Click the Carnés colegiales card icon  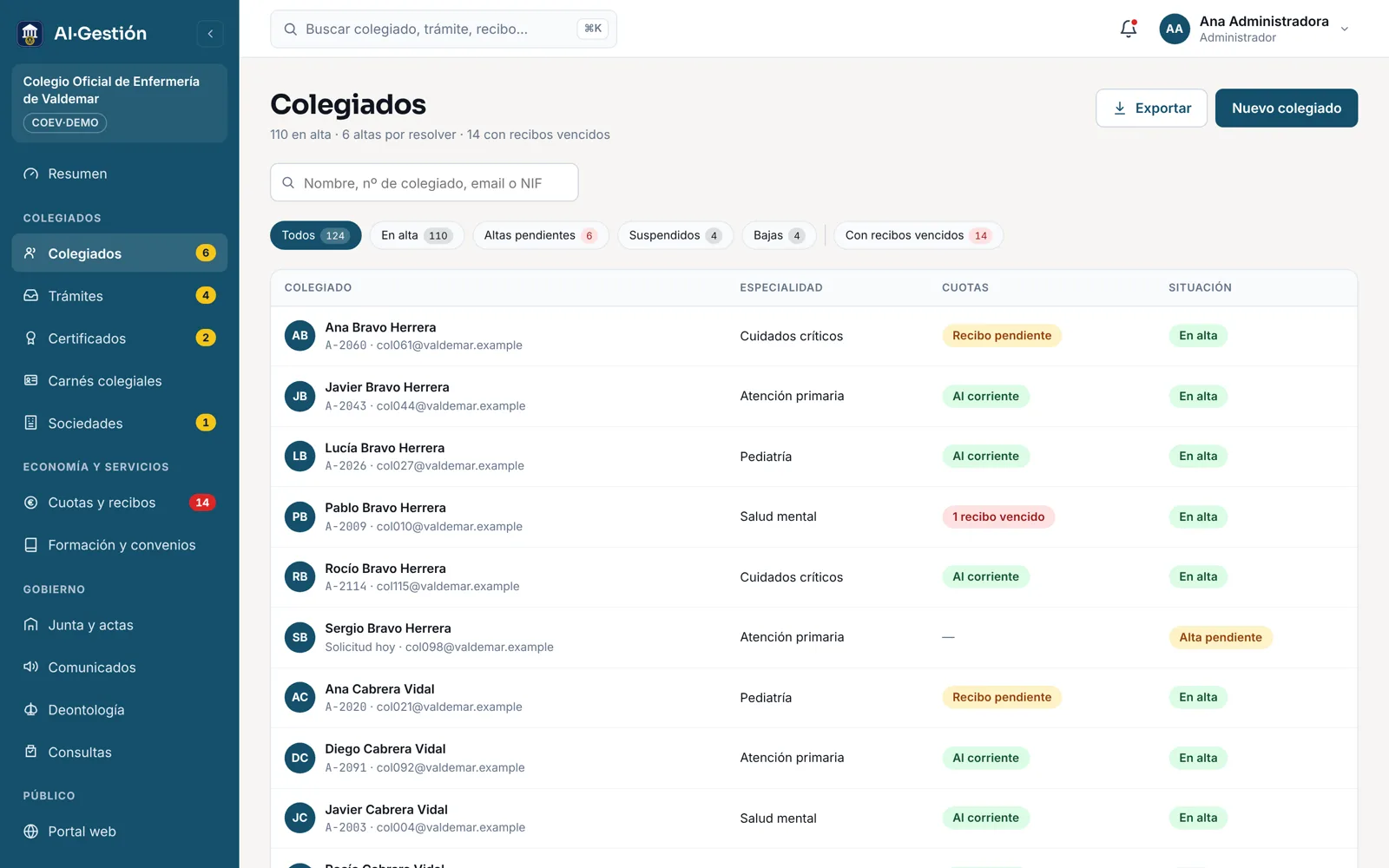[31, 381]
